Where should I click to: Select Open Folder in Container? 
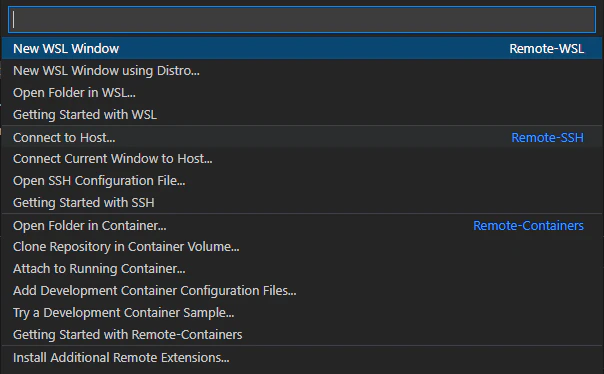[x=302, y=225]
